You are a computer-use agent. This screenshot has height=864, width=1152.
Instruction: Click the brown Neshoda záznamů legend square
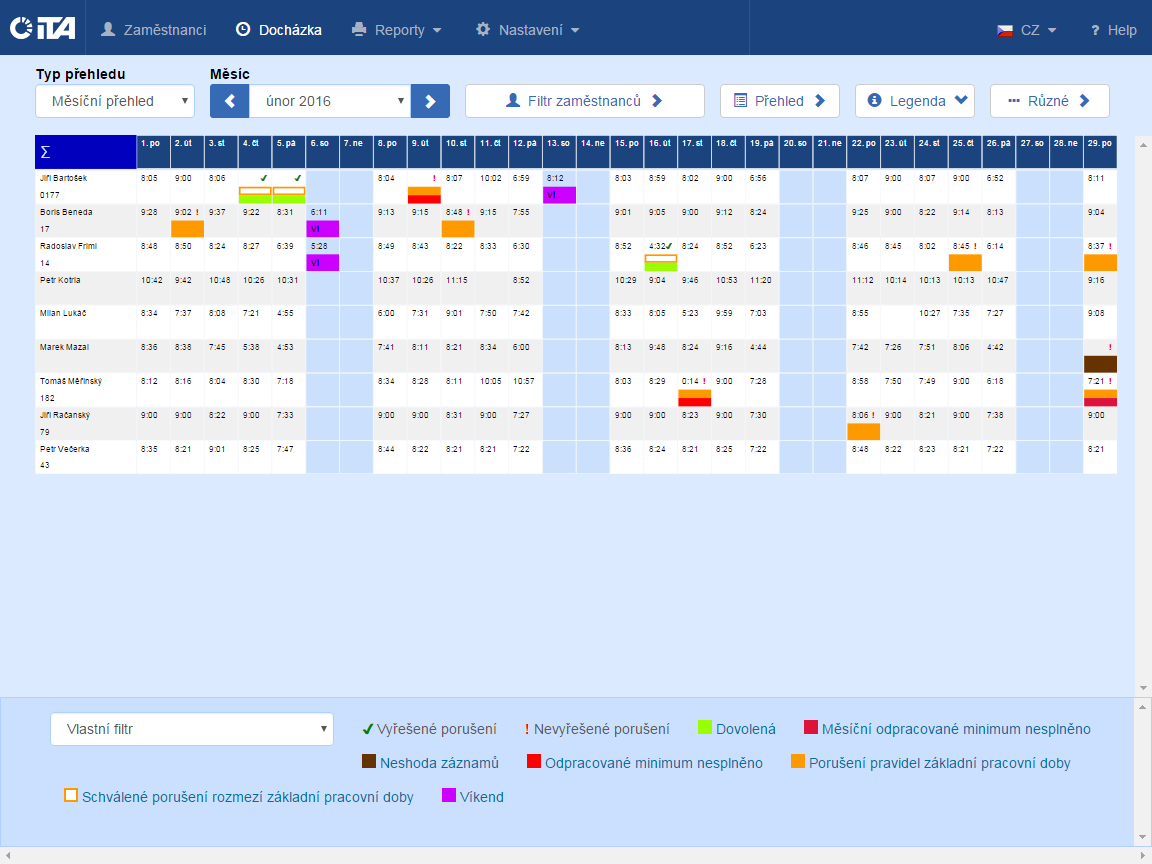(368, 762)
